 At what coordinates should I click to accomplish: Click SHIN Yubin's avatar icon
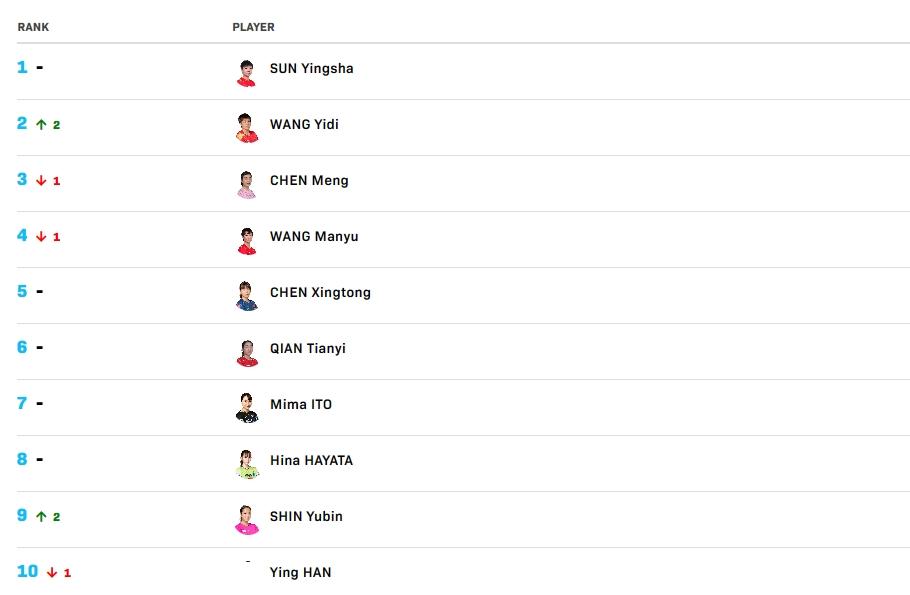tap(246, 520)
